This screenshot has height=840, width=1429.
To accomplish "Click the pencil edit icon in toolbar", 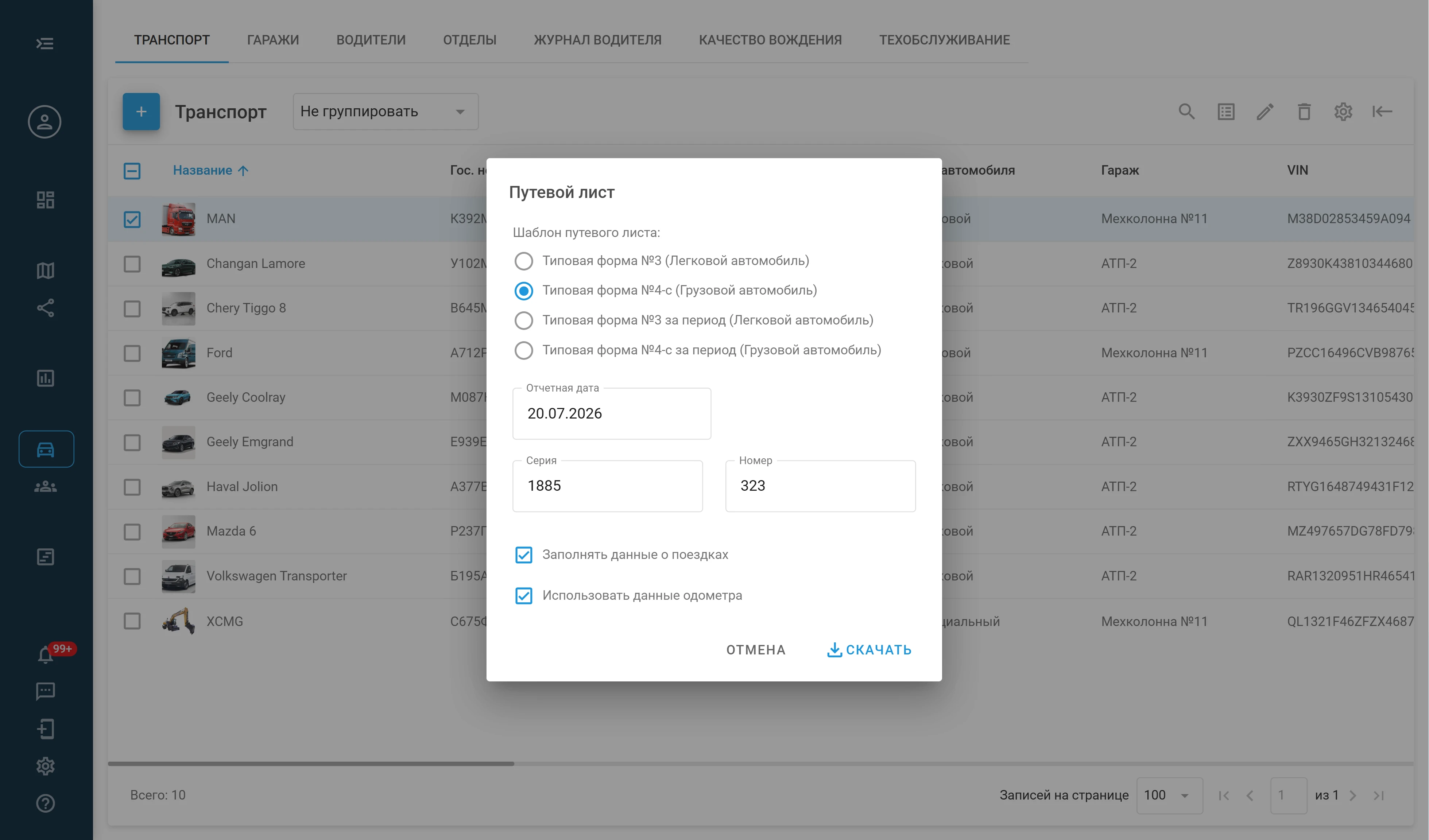I will point(1265,112).
